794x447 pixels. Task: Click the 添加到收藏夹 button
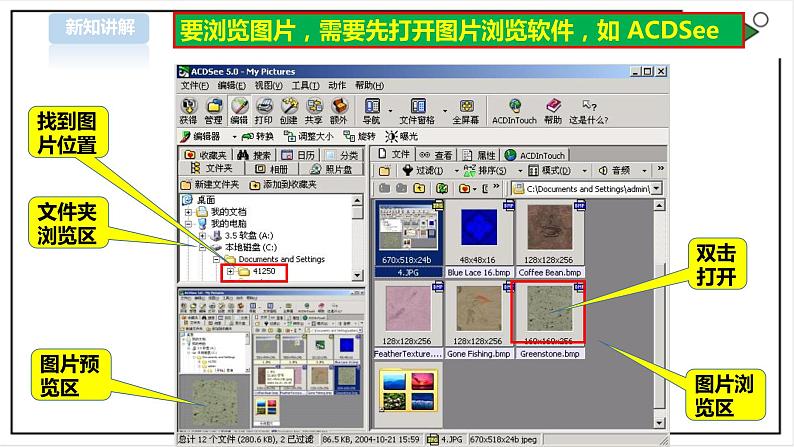(283, 184)
